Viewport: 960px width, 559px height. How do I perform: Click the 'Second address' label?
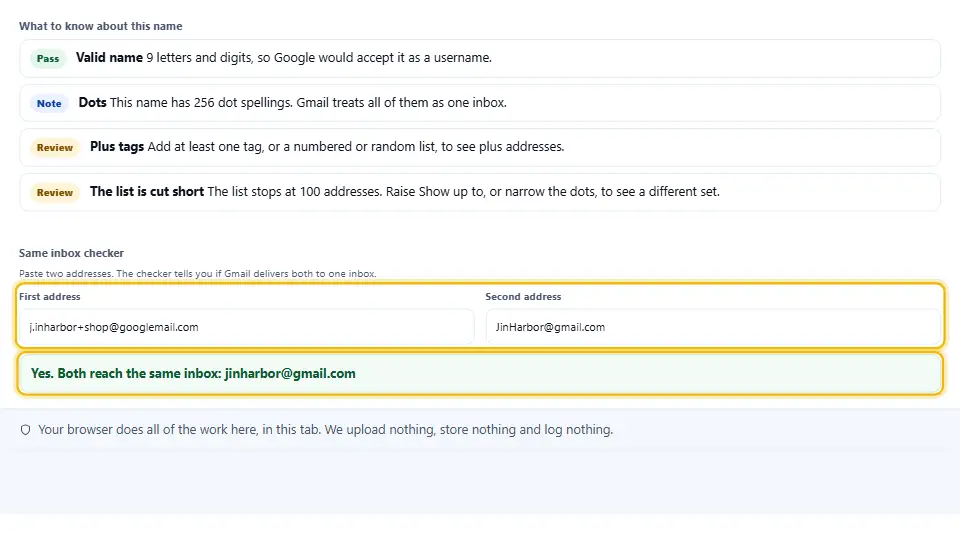(523, 296)
